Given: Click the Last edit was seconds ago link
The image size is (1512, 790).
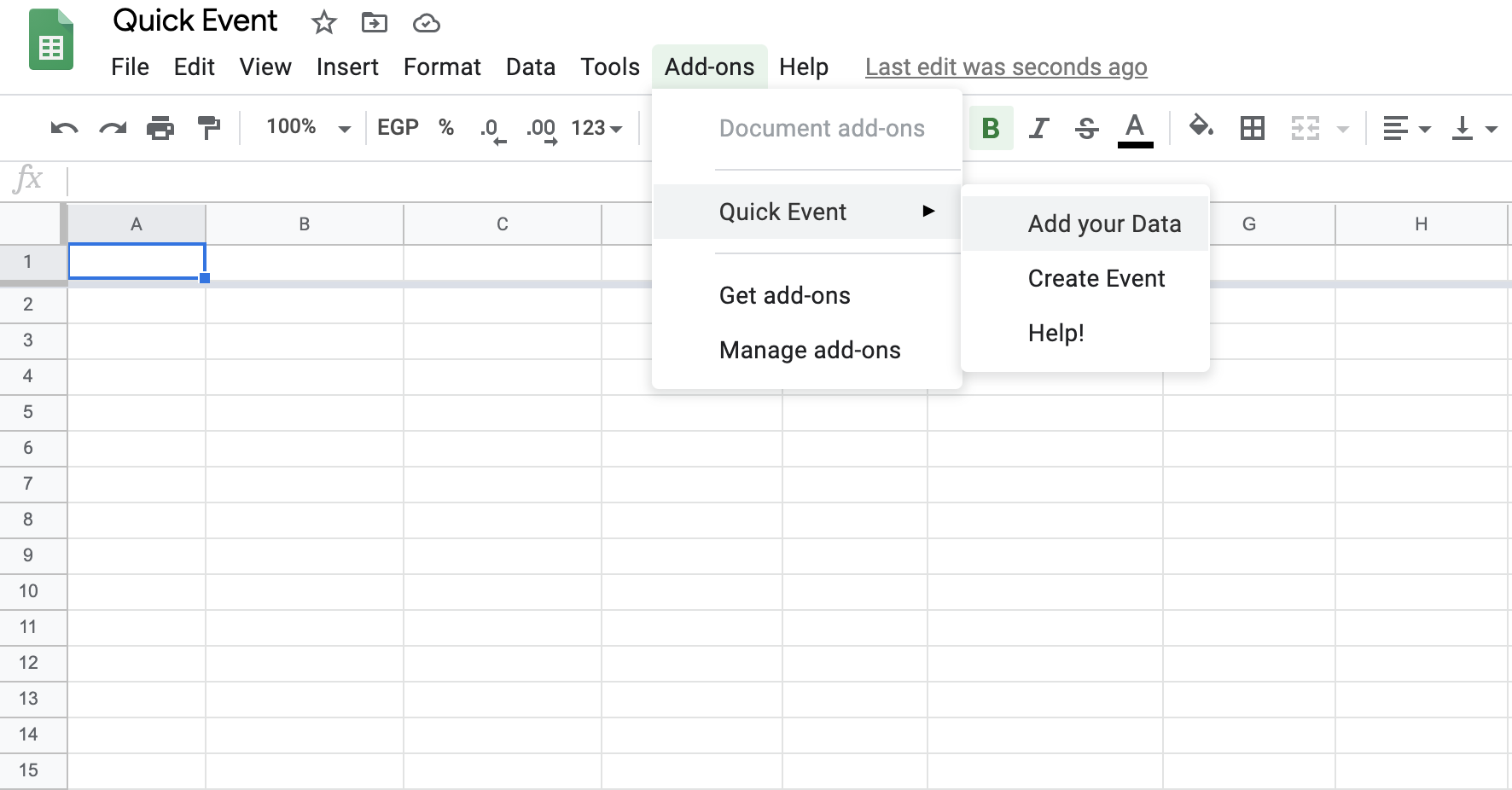Looking at the screenshot, I should point(1006,67).
